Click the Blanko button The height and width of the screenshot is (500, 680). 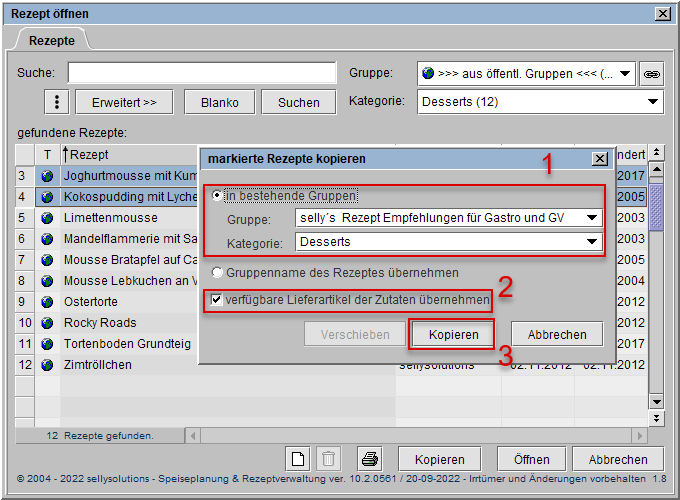(x=219, y=102)
